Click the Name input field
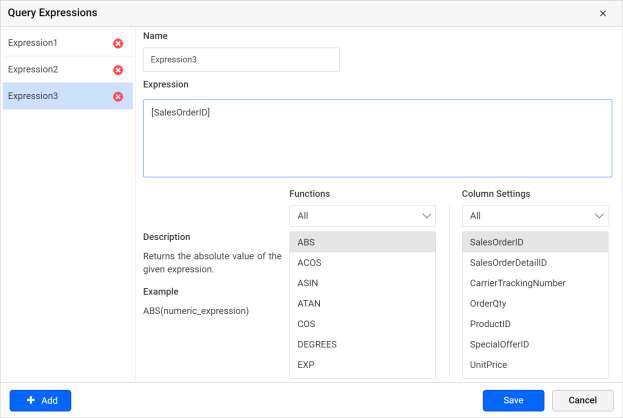 pyautogui.click(x=241, y=60)
